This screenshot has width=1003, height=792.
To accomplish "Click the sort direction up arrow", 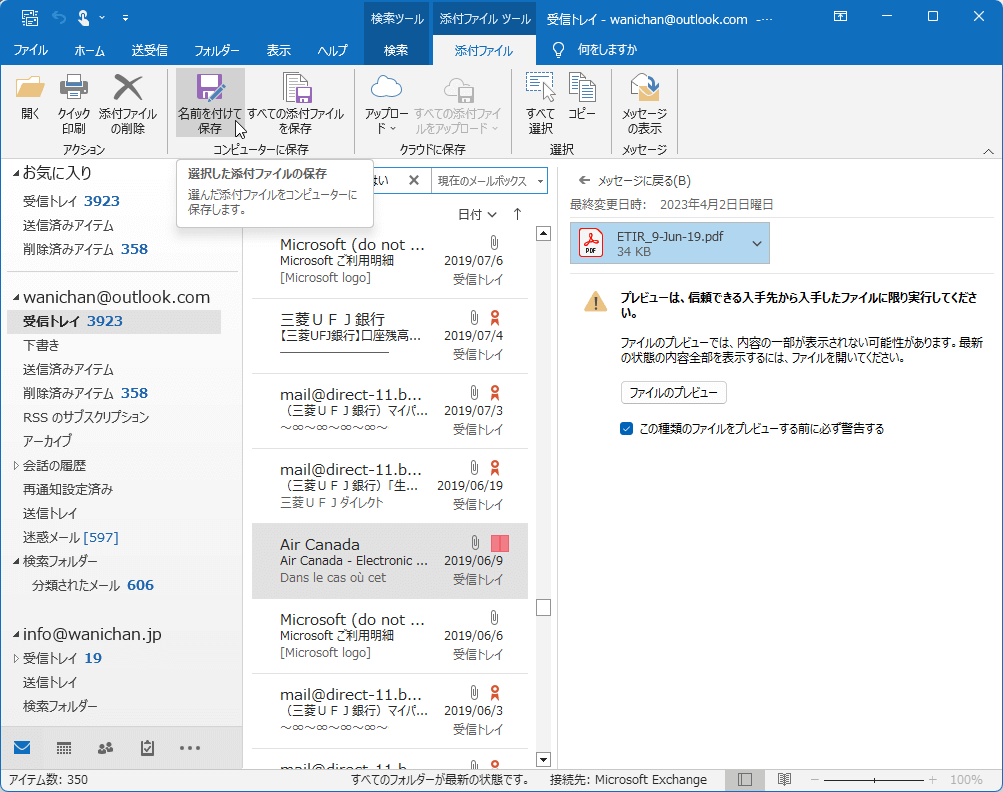I will pos(517,214).
